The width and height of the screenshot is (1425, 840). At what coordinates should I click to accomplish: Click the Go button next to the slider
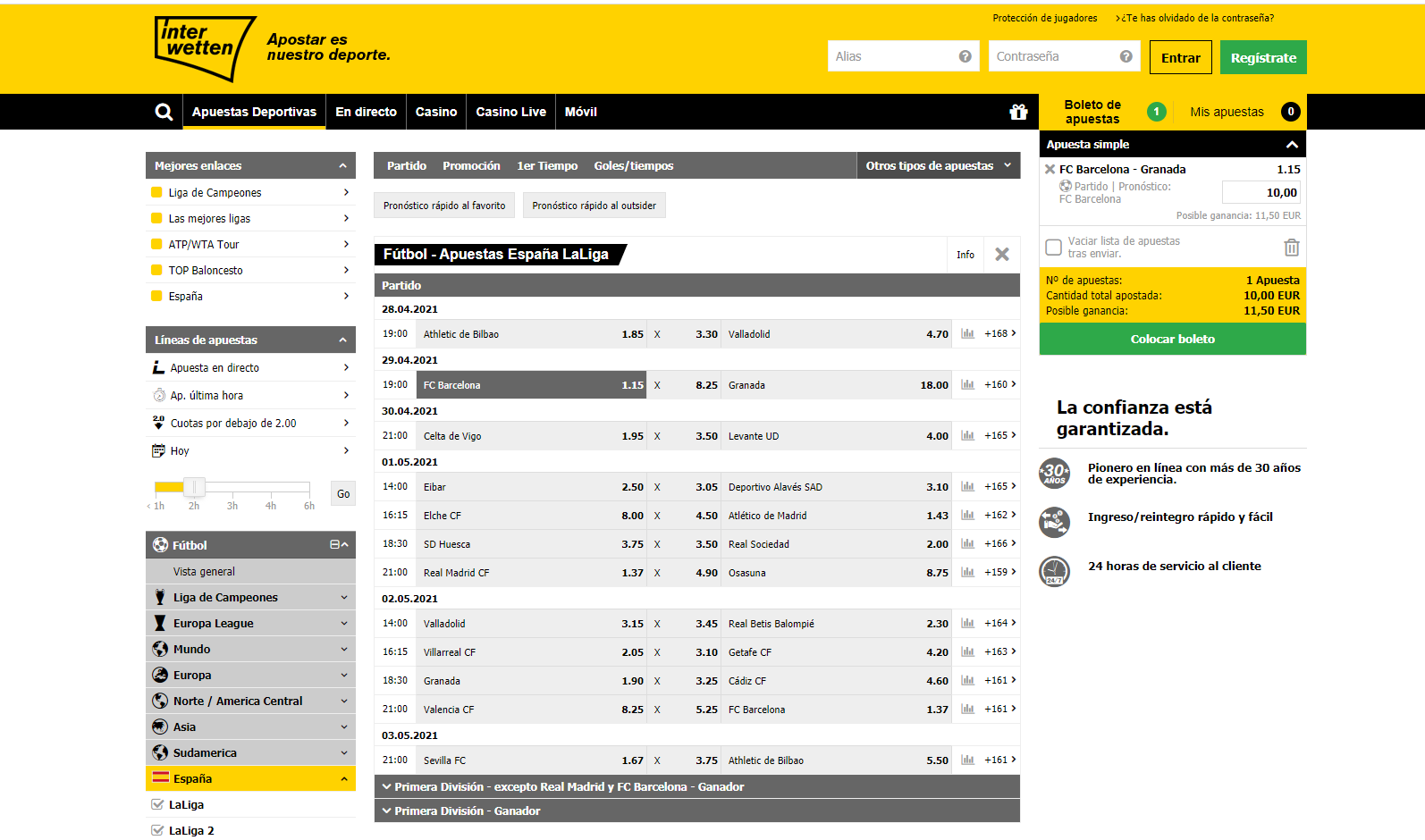[343, 494]
